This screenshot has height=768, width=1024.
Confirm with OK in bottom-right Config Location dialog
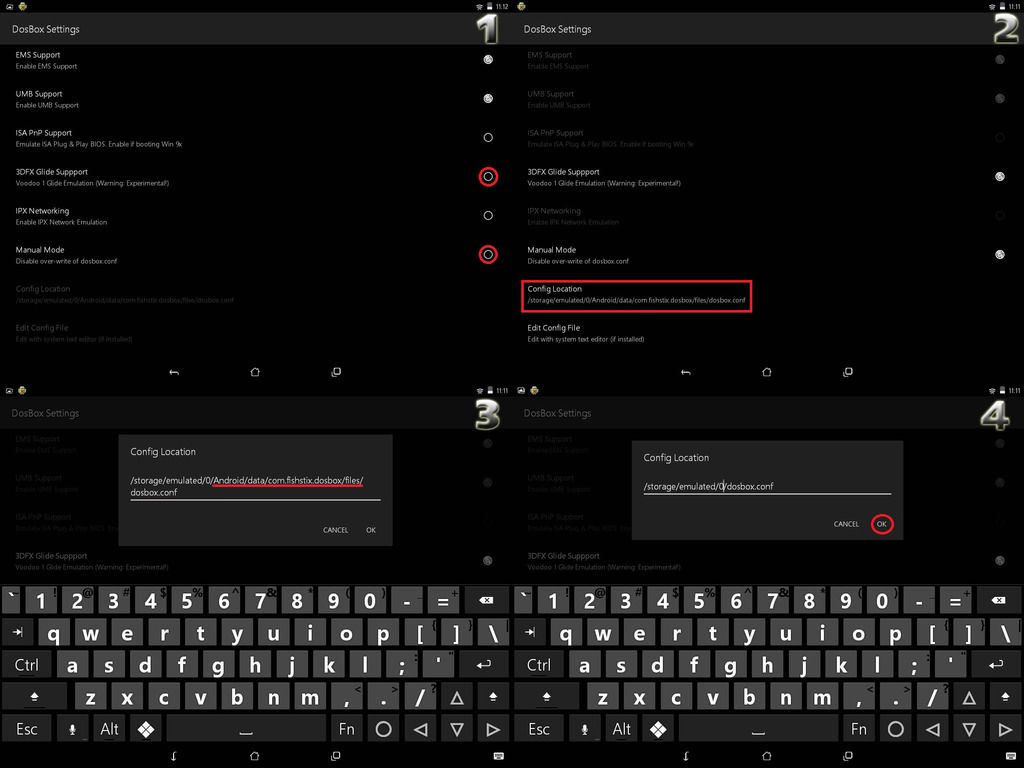click(882, 524)
